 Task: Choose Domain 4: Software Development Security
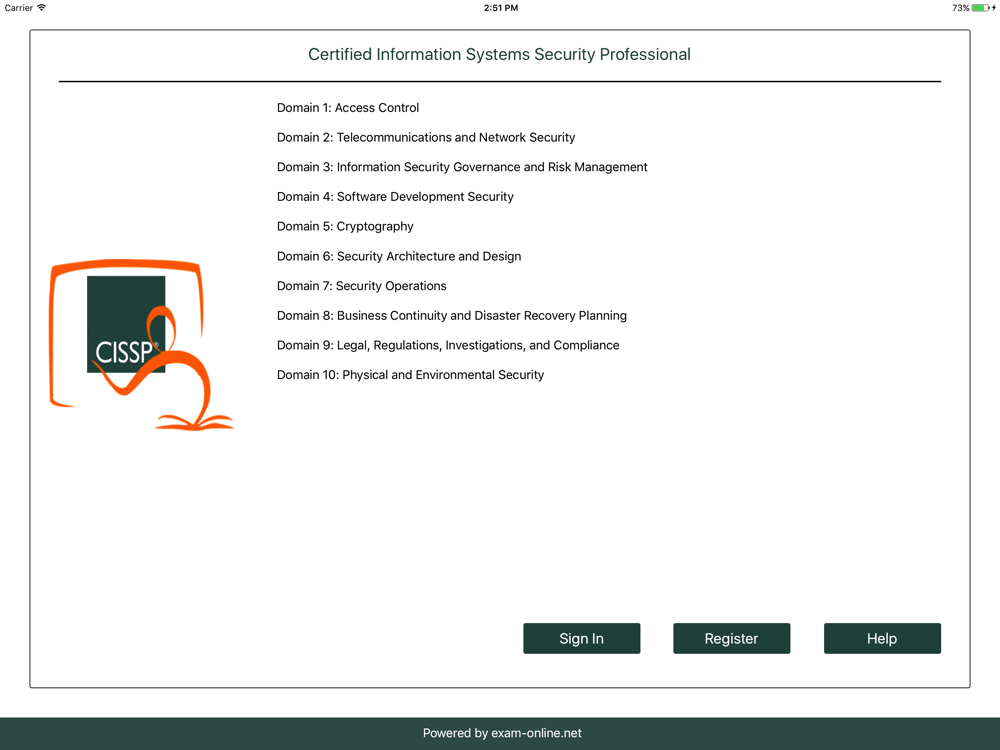pos(395,196)
